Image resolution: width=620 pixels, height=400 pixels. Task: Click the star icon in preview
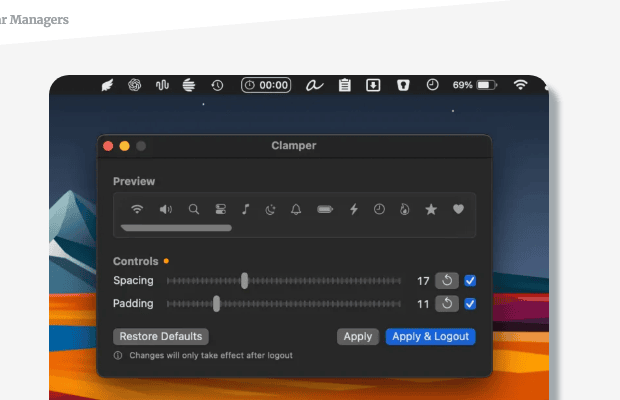431,209
